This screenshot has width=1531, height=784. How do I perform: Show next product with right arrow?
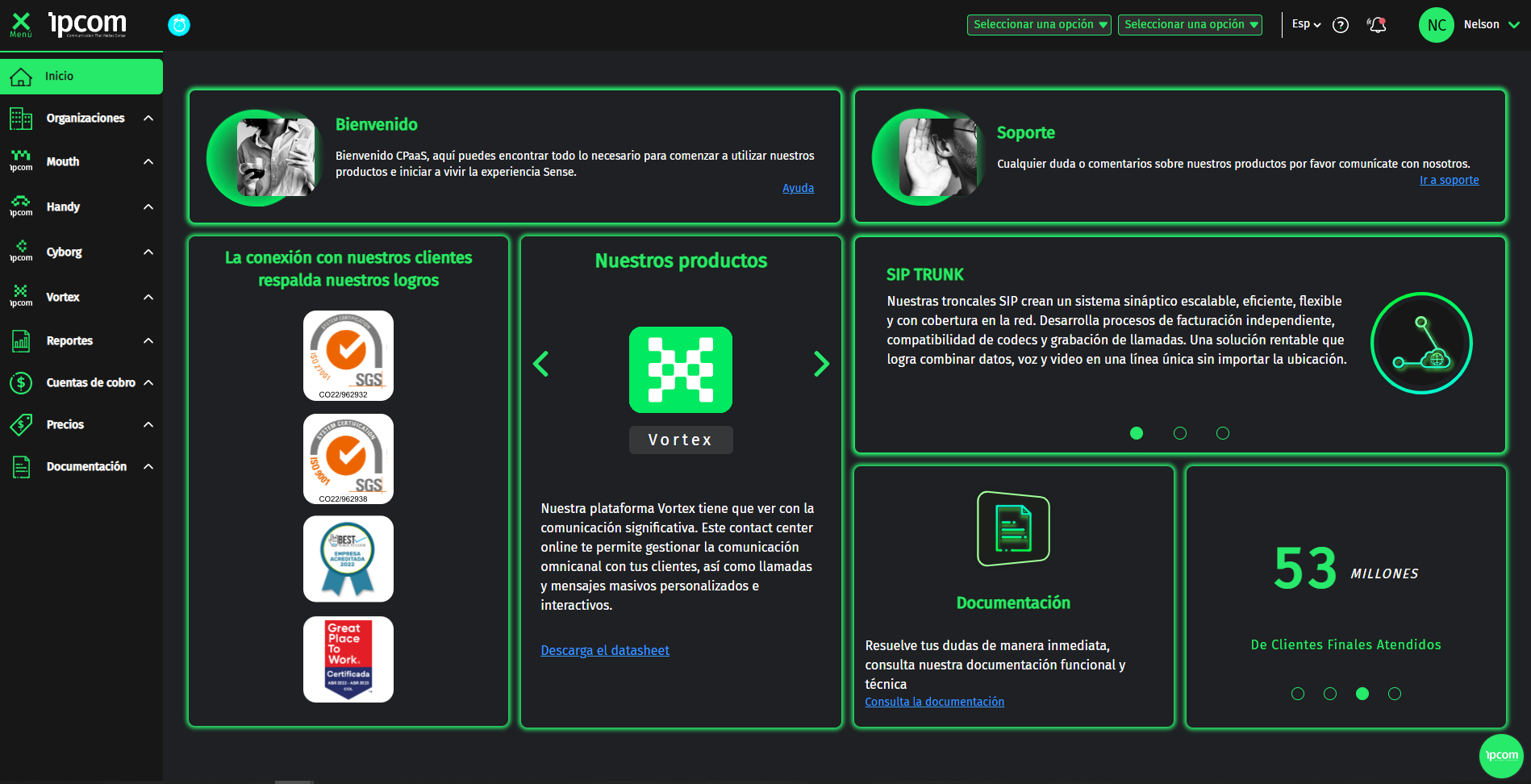[x=821, y=364]
